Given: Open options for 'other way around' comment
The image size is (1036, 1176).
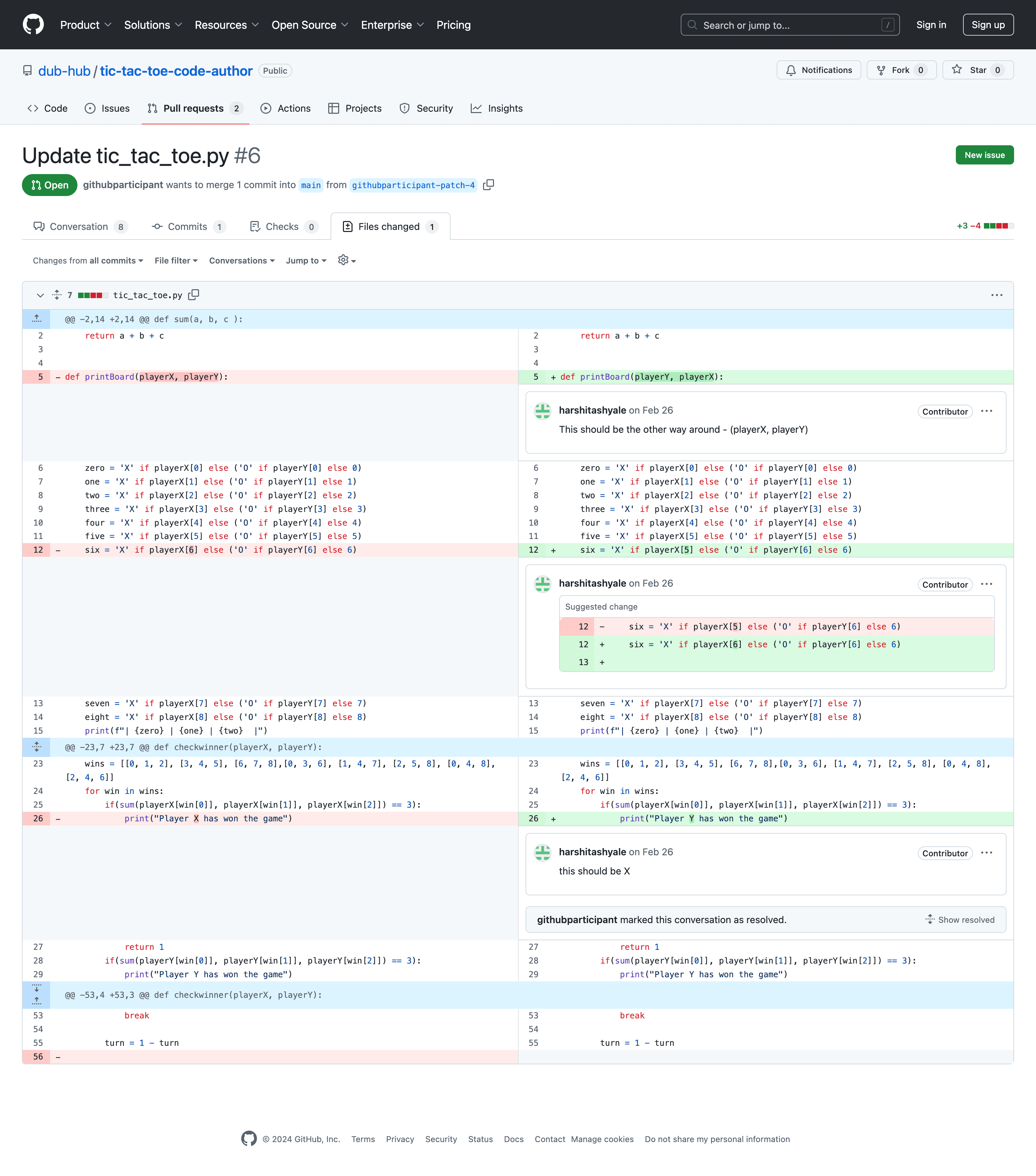Looking at the screenshot, I should coord(987,411).
